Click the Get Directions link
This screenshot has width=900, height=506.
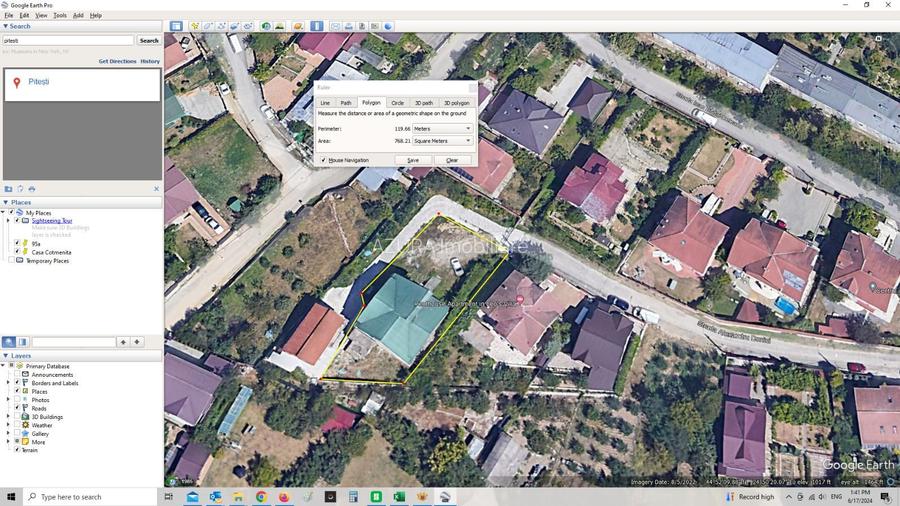[117, 61]
